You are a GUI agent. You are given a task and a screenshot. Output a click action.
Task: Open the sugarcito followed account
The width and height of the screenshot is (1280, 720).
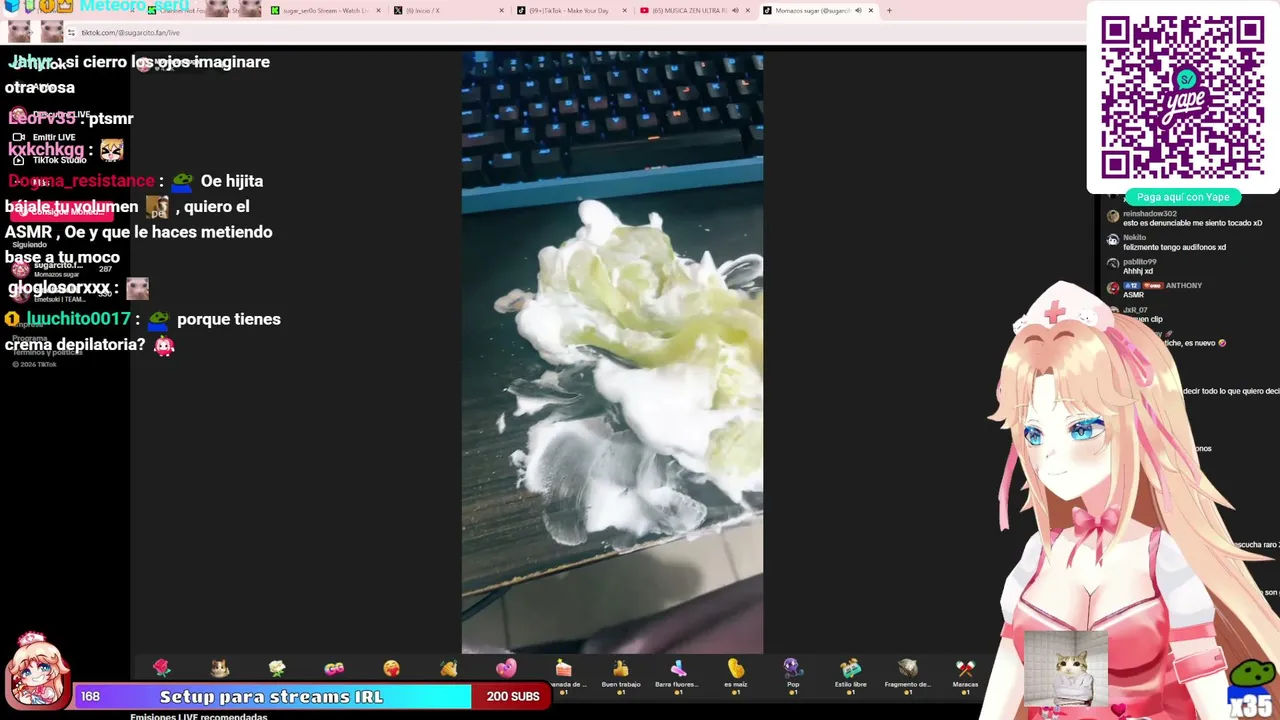coord(60,268)
